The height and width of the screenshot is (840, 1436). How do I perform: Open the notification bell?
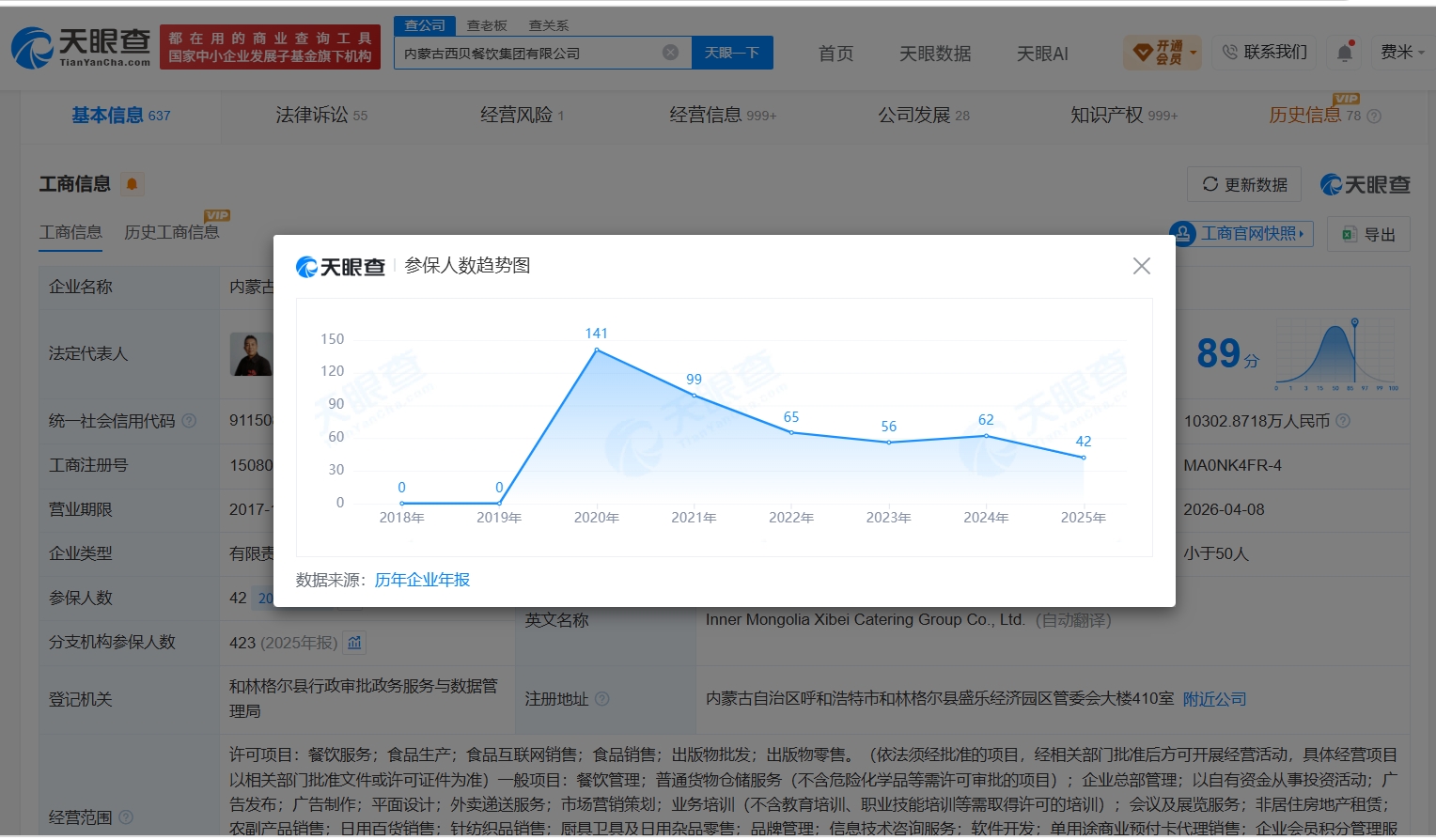(x=1345, y=53)
